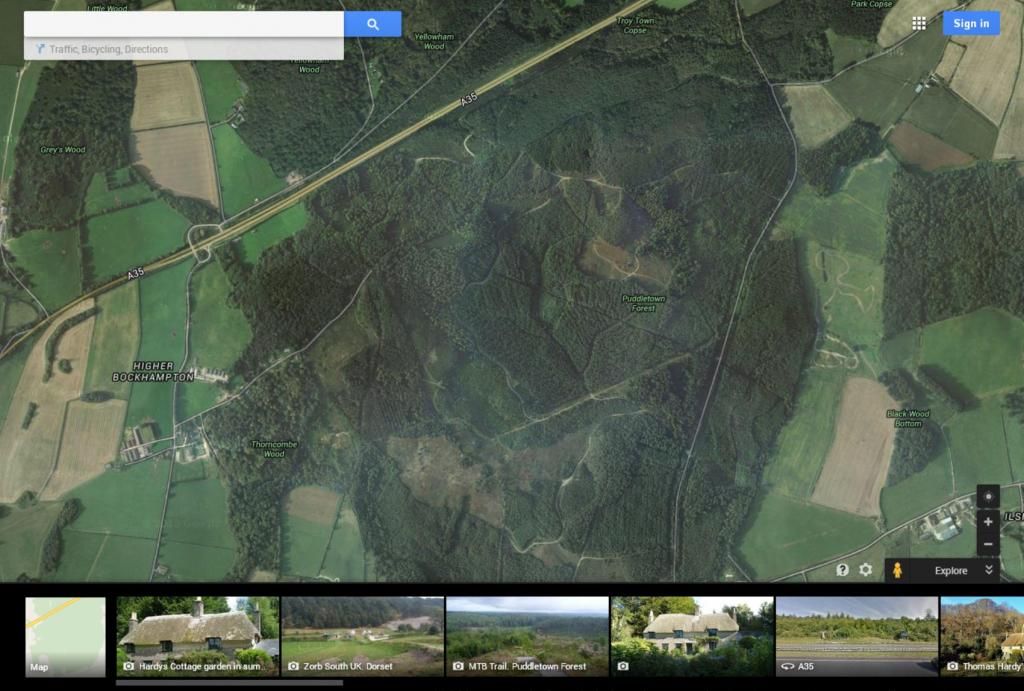This screenshot has height=691, width=1024.
Task: Show my location with the compass target
Action: pyautogui.click(x=988, y=497)
